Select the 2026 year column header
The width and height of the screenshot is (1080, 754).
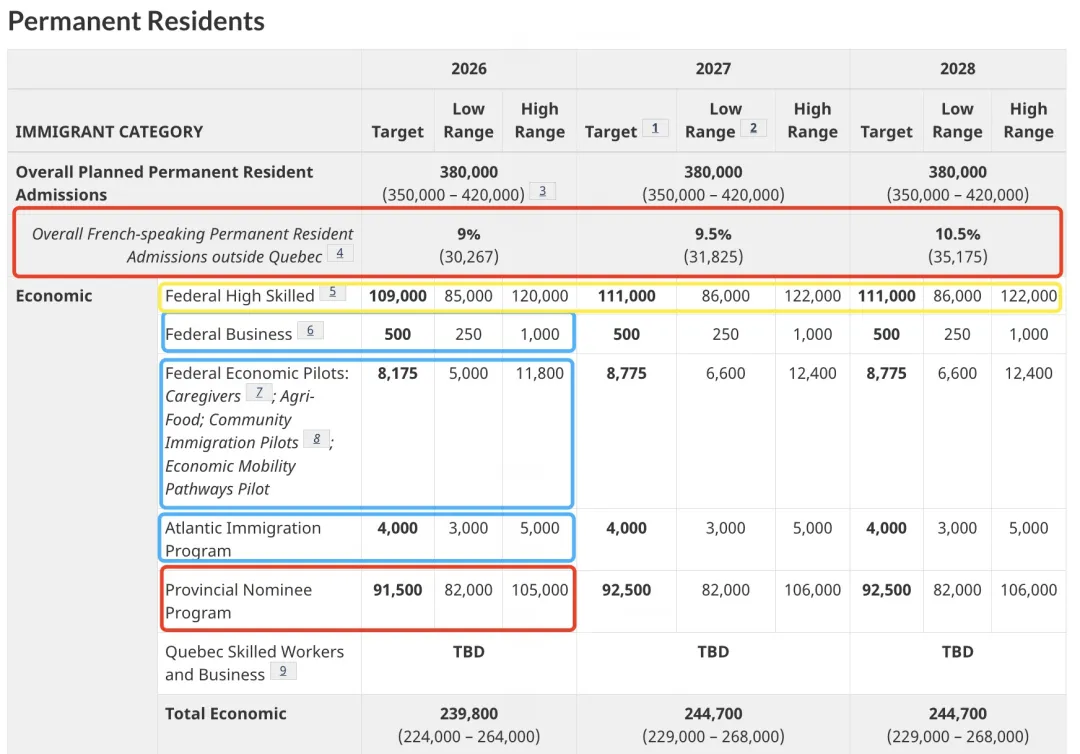[x=468, y=69]
